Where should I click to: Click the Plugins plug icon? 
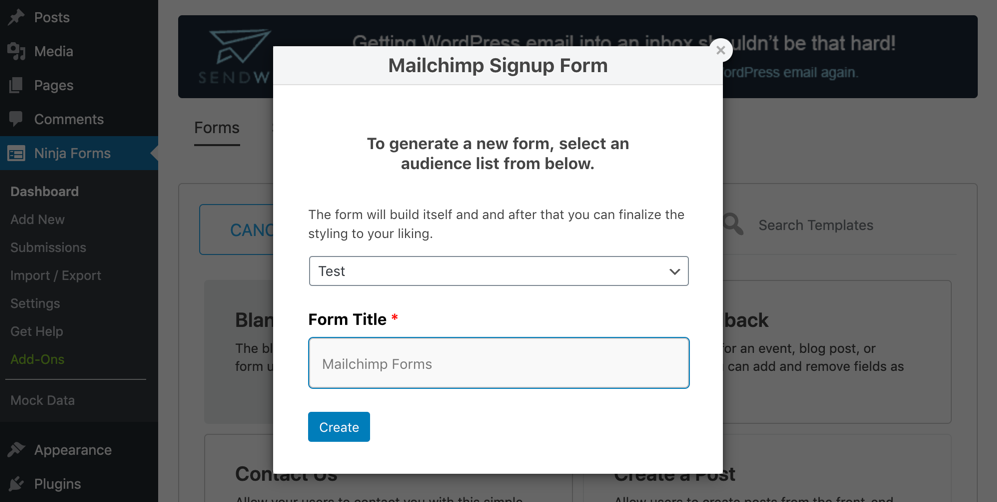point(16,484)
